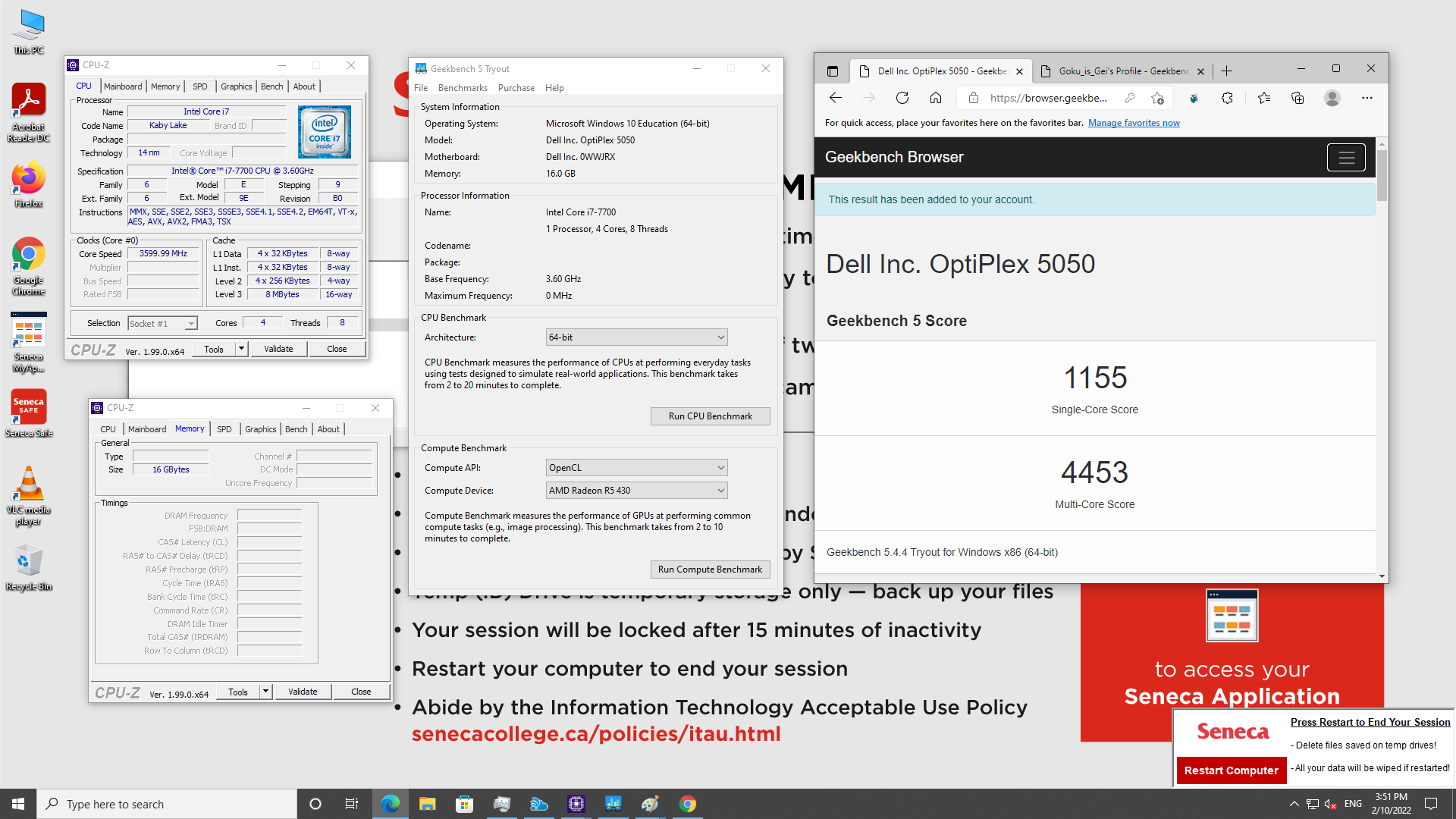Open Manage favorites now link
This screenshot has width=1456, height=819.
(x=1134, y=123)
